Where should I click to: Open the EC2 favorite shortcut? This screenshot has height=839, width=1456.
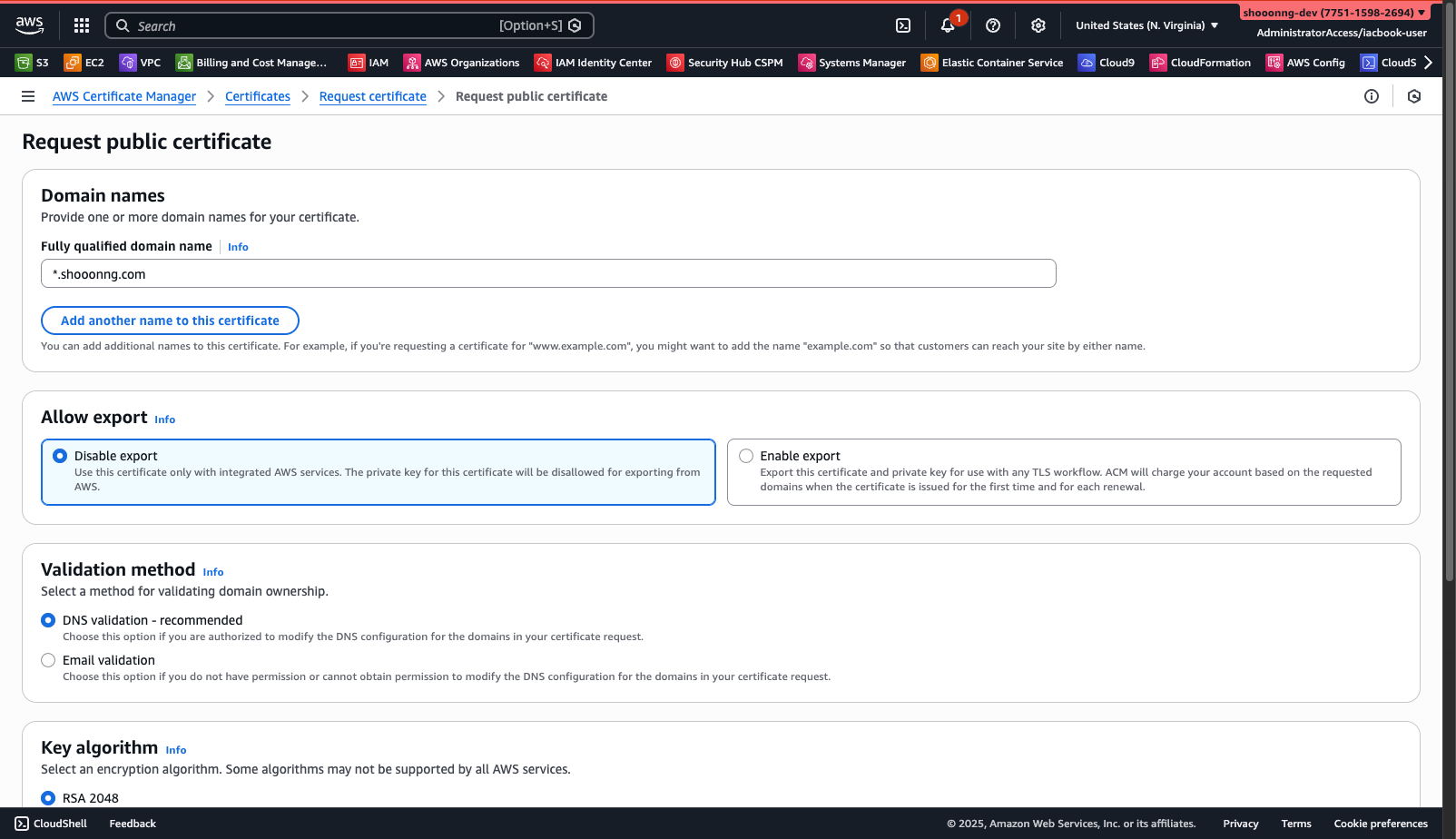tap(84, 63)
